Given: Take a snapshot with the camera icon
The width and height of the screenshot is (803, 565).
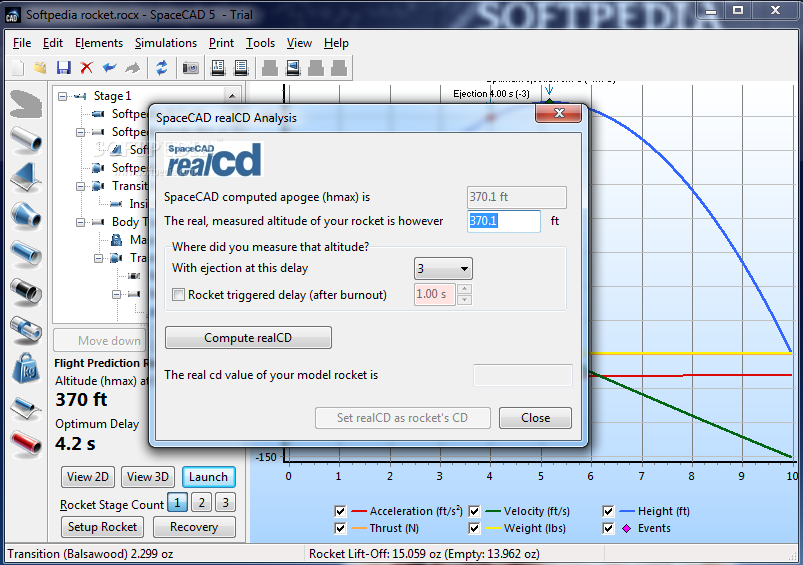Looking at the screenshot, I should (x=191, y=68).
